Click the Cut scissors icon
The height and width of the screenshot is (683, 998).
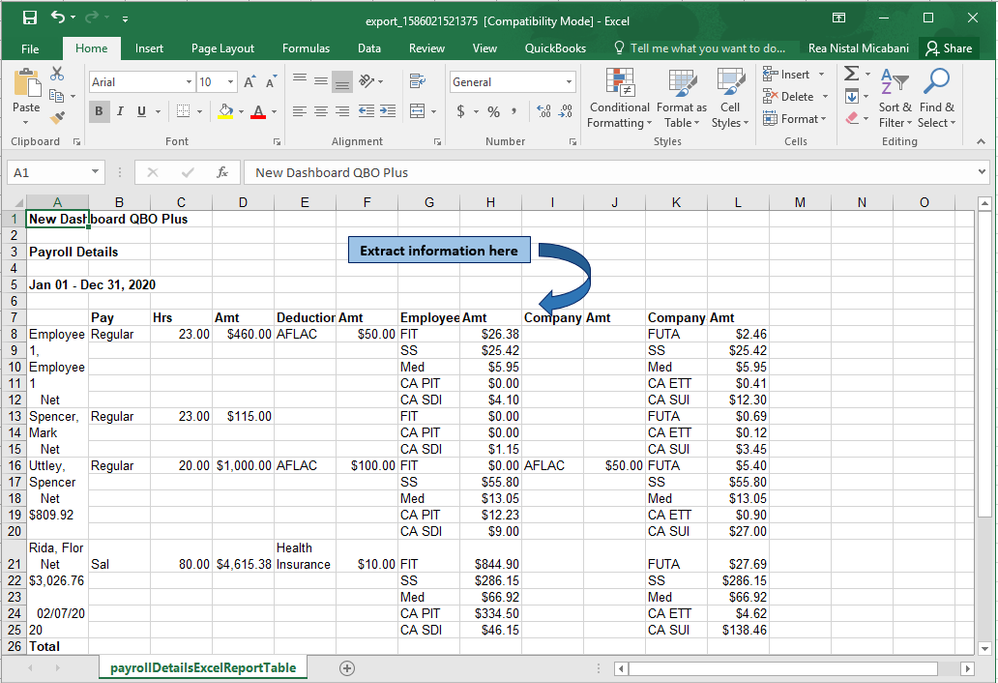[x=57, y=74]
